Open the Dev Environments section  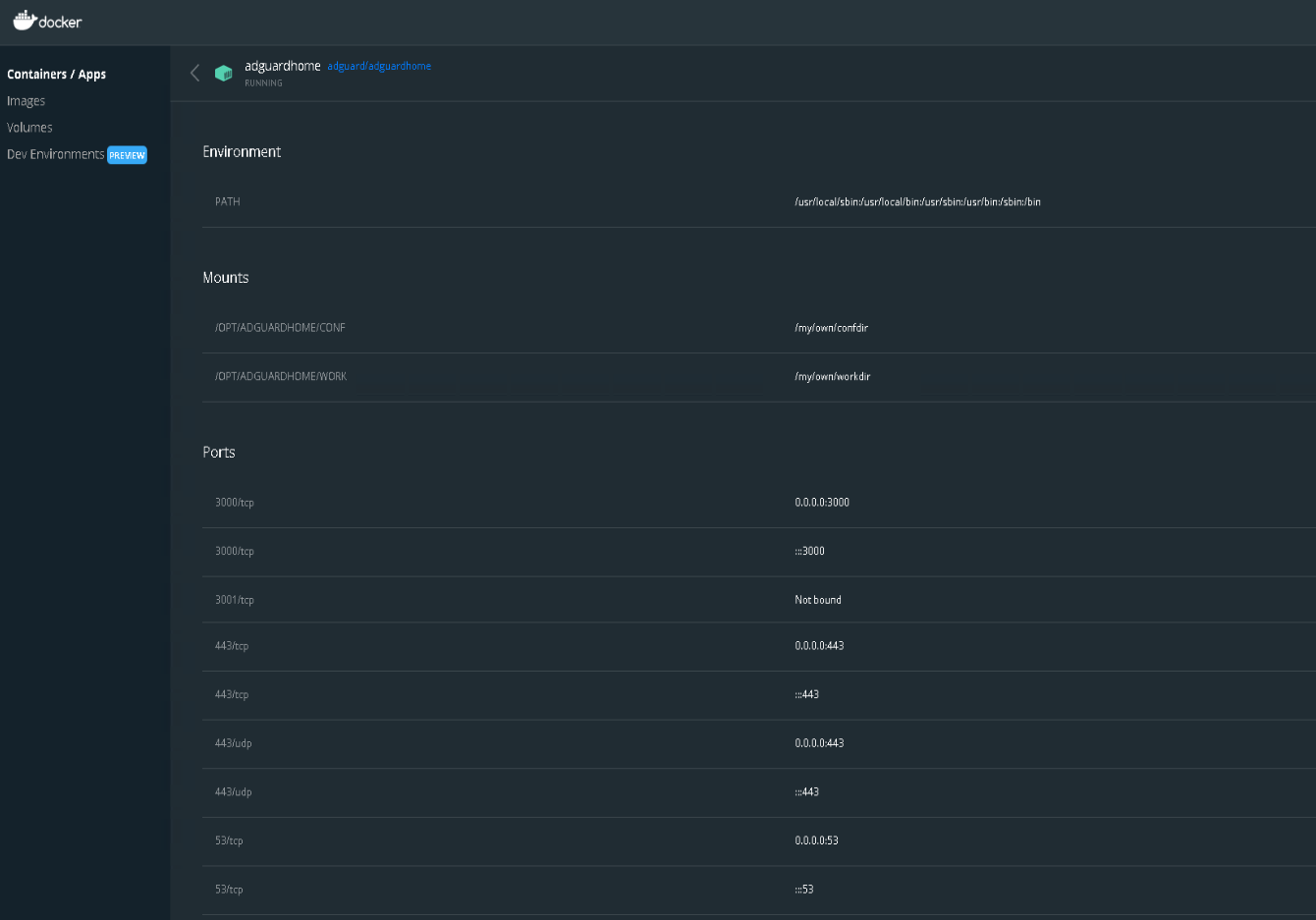tap(54, 154)
